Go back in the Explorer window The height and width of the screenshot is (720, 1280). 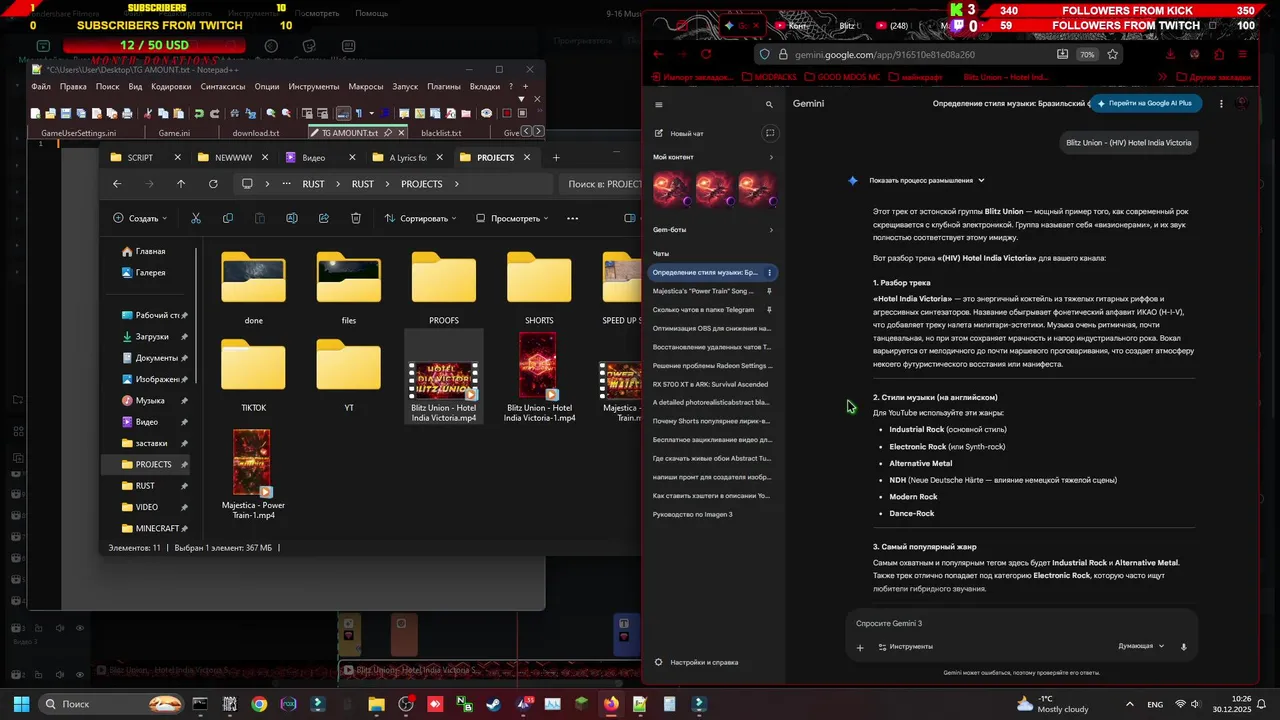(117, 184)
